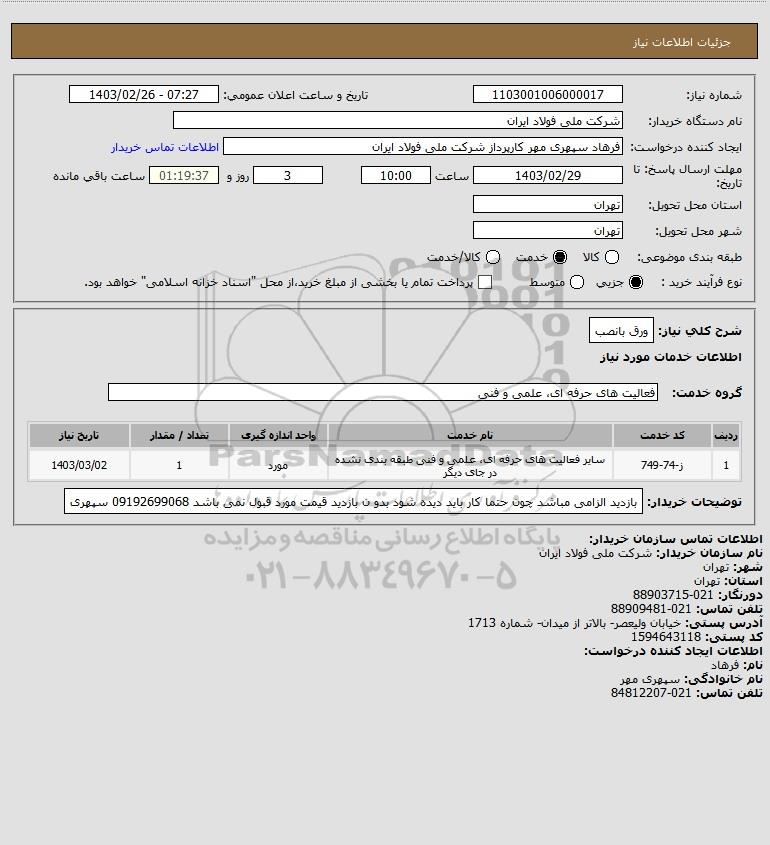Click the page header جزئیات اطلاعات نیاز
The image size is (770, 845).
tap(682, 42)
